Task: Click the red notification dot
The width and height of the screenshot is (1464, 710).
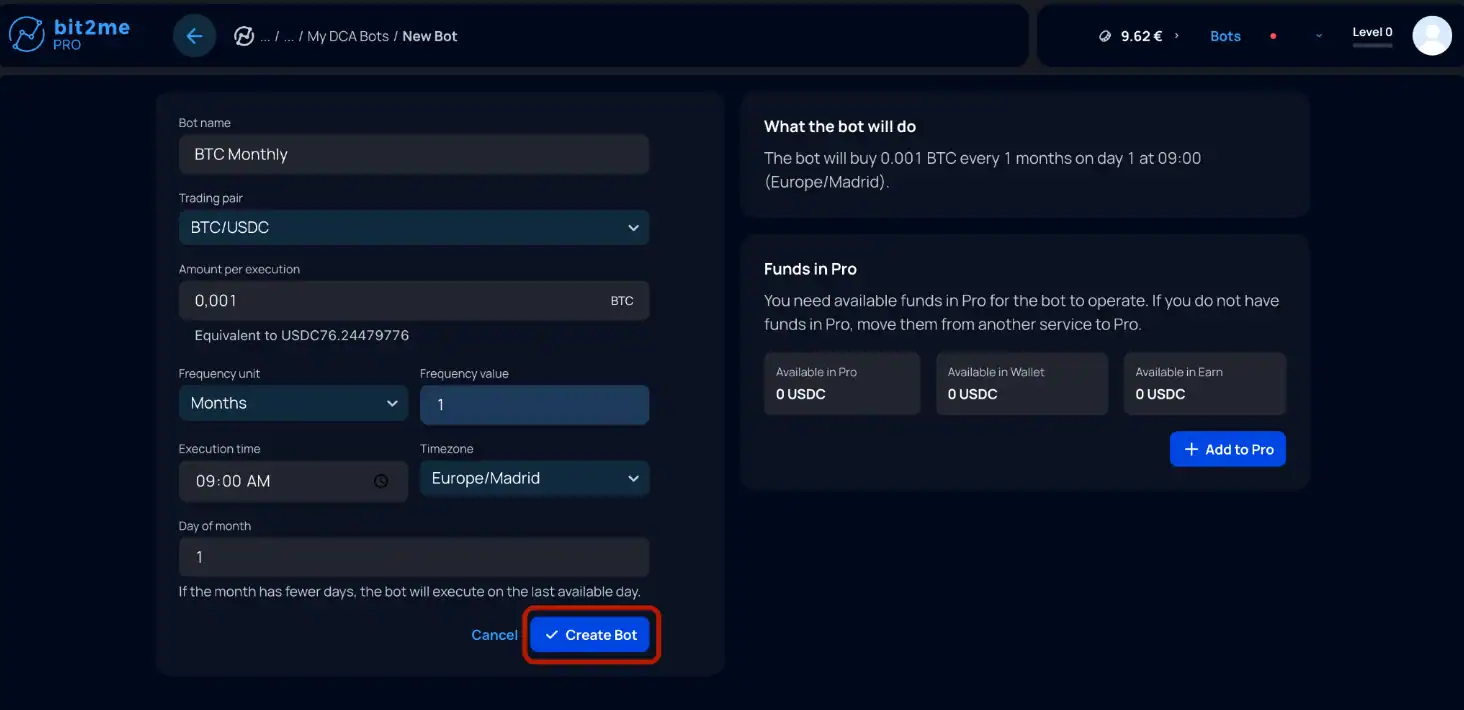Action: (x=1273, y=36)
